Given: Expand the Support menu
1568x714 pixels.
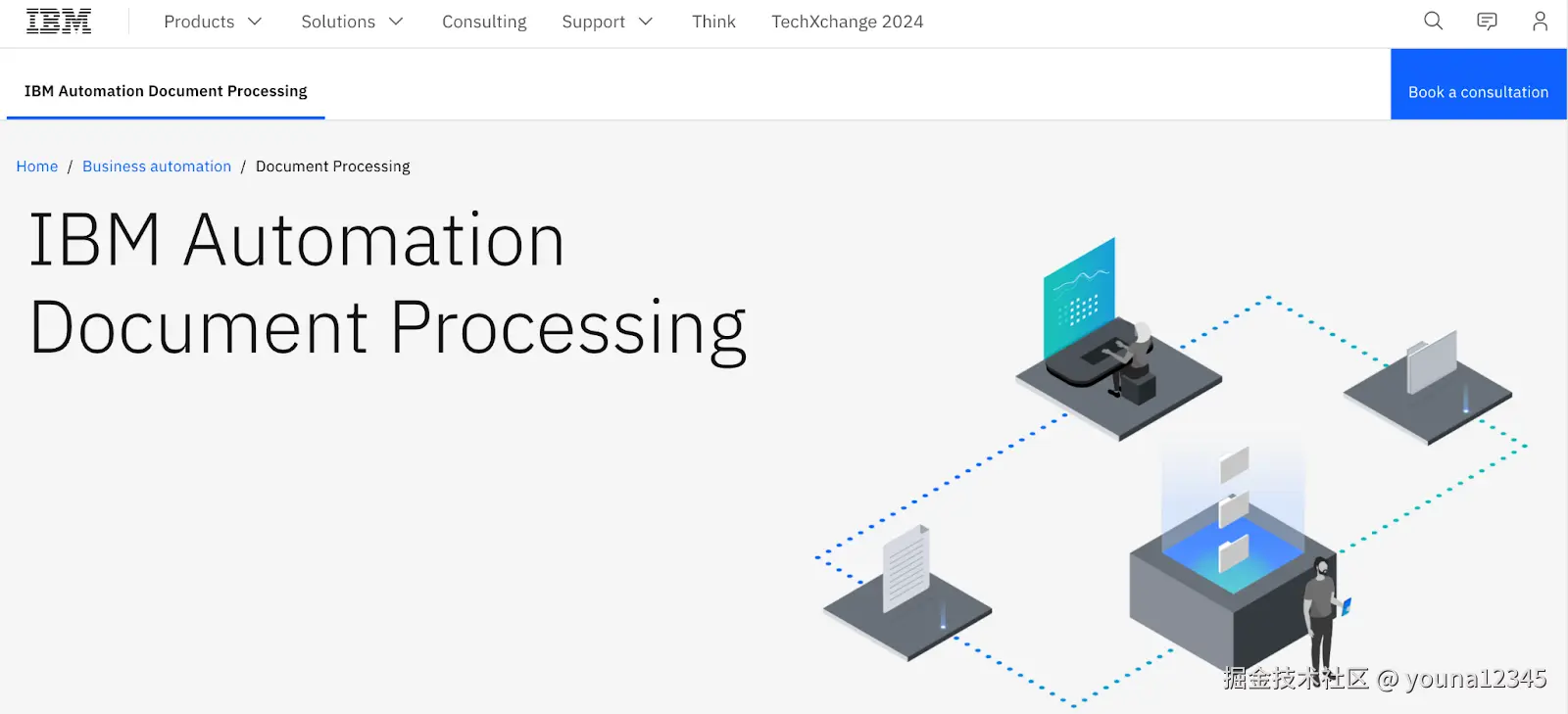Looking at the screenshot, I should point(607,22).
